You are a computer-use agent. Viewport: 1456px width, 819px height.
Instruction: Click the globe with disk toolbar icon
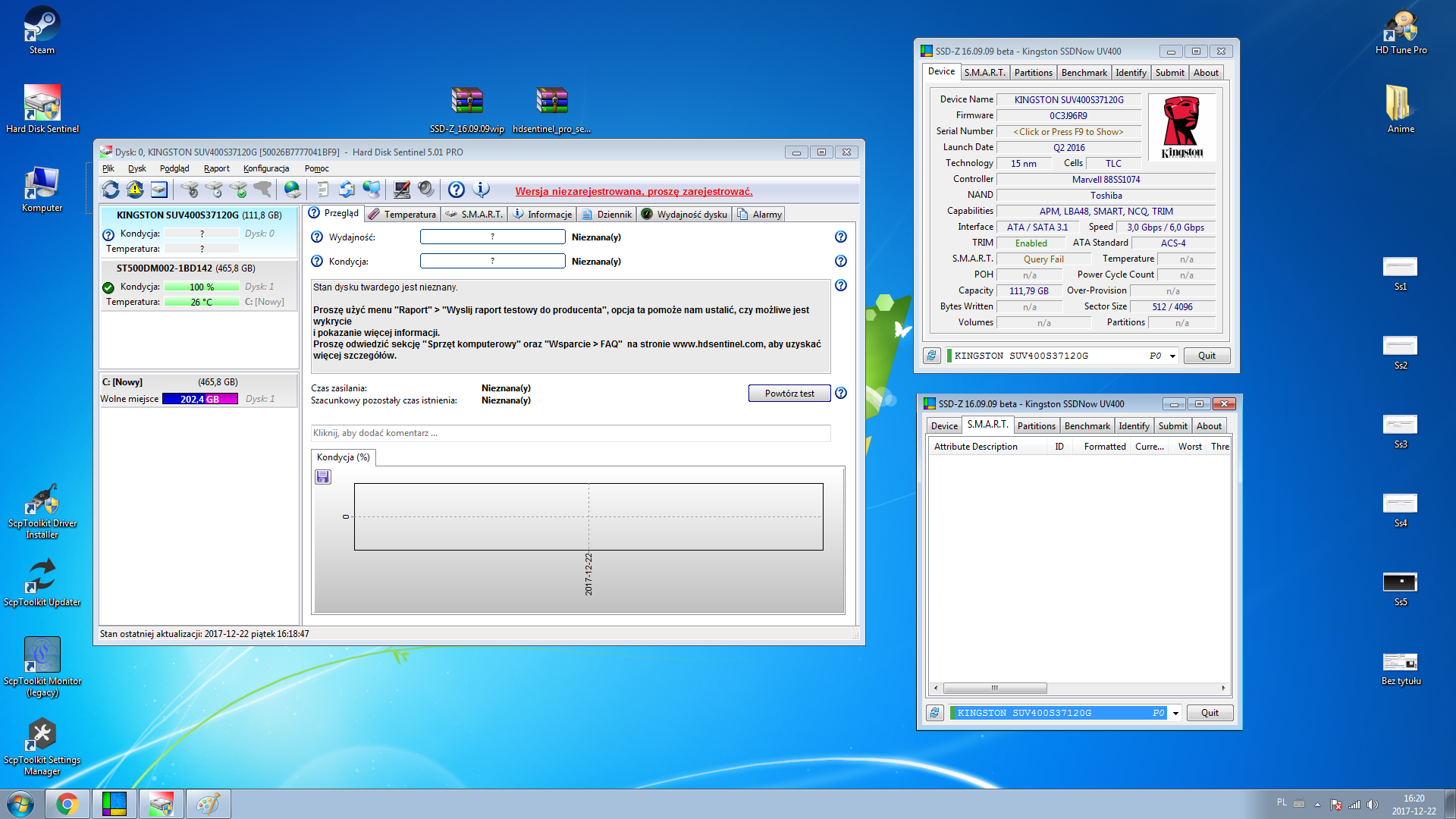pyautogui.click(x=292, y=190)
